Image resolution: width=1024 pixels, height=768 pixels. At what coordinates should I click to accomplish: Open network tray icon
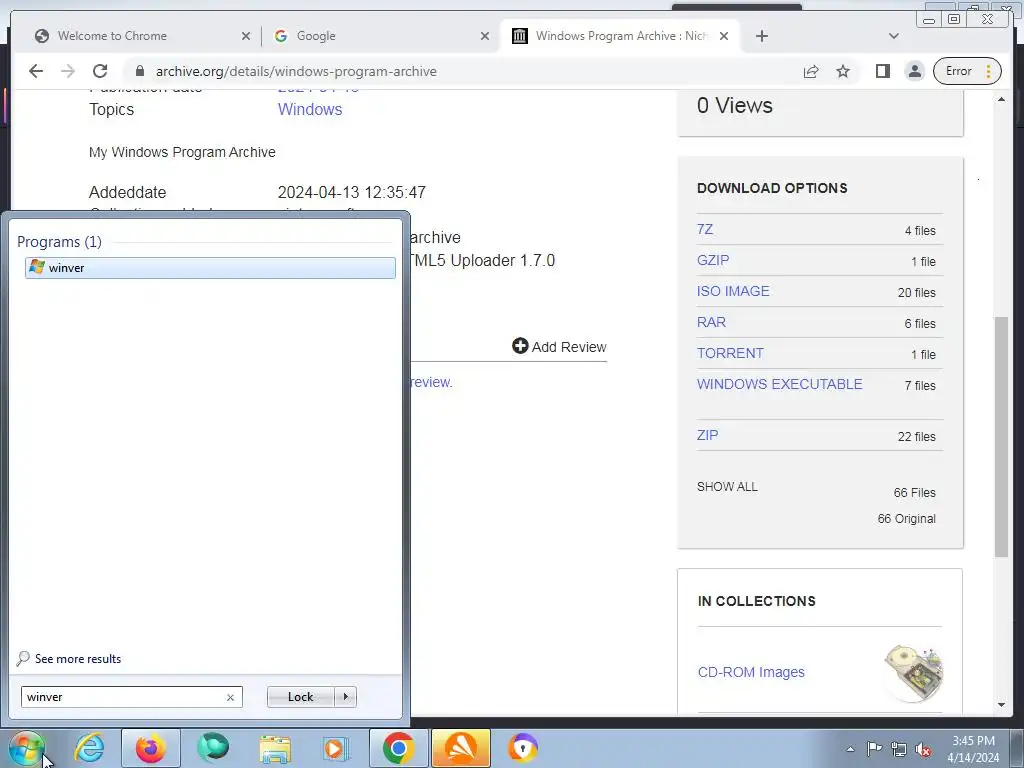point(899,749)
